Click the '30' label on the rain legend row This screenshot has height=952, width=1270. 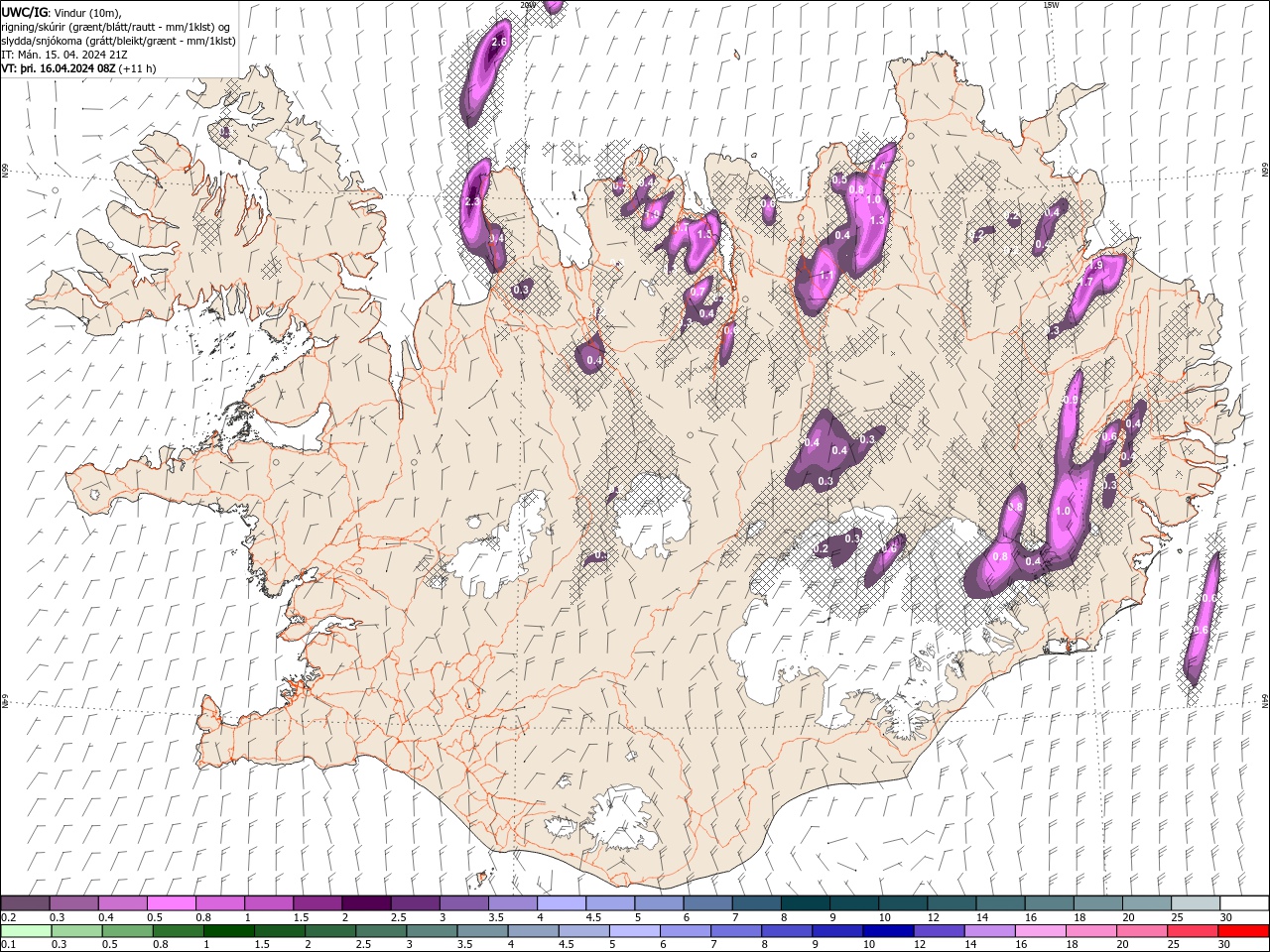pos(1223,945)
